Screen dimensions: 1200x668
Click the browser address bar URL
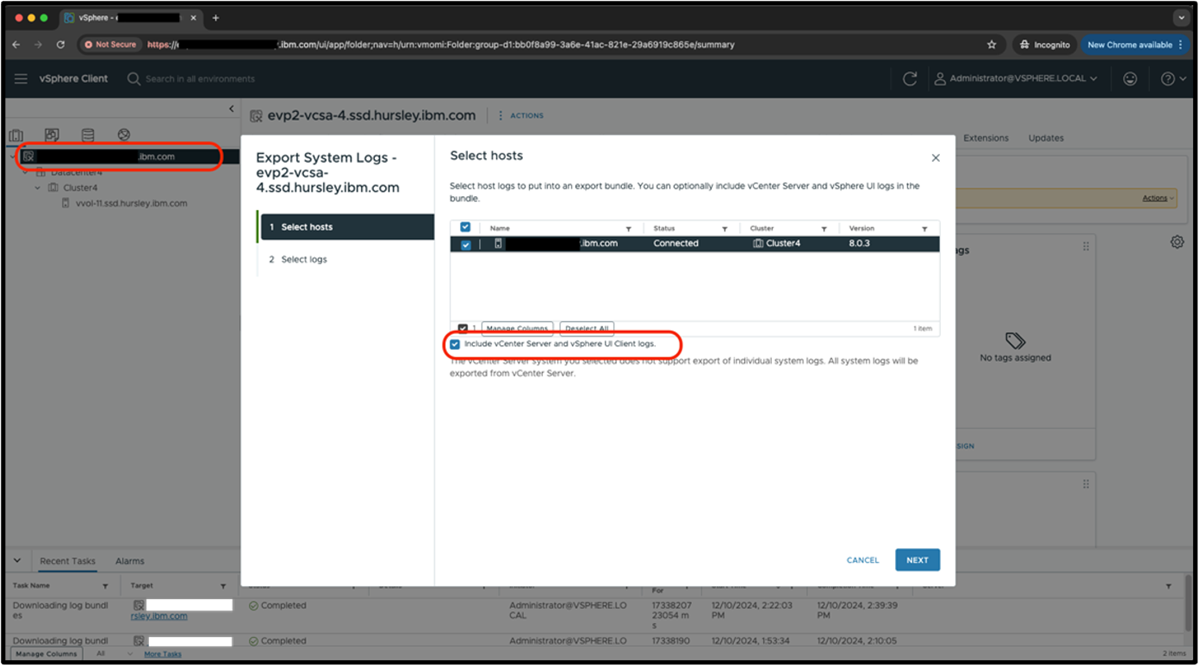tap(440, 44)
